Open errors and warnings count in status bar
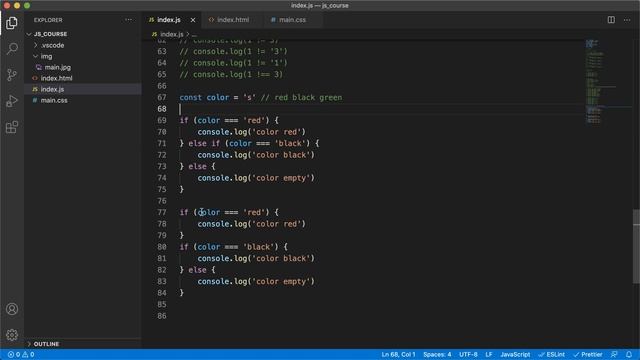Viewport: 640px width, 360px height. pos(21,354)
